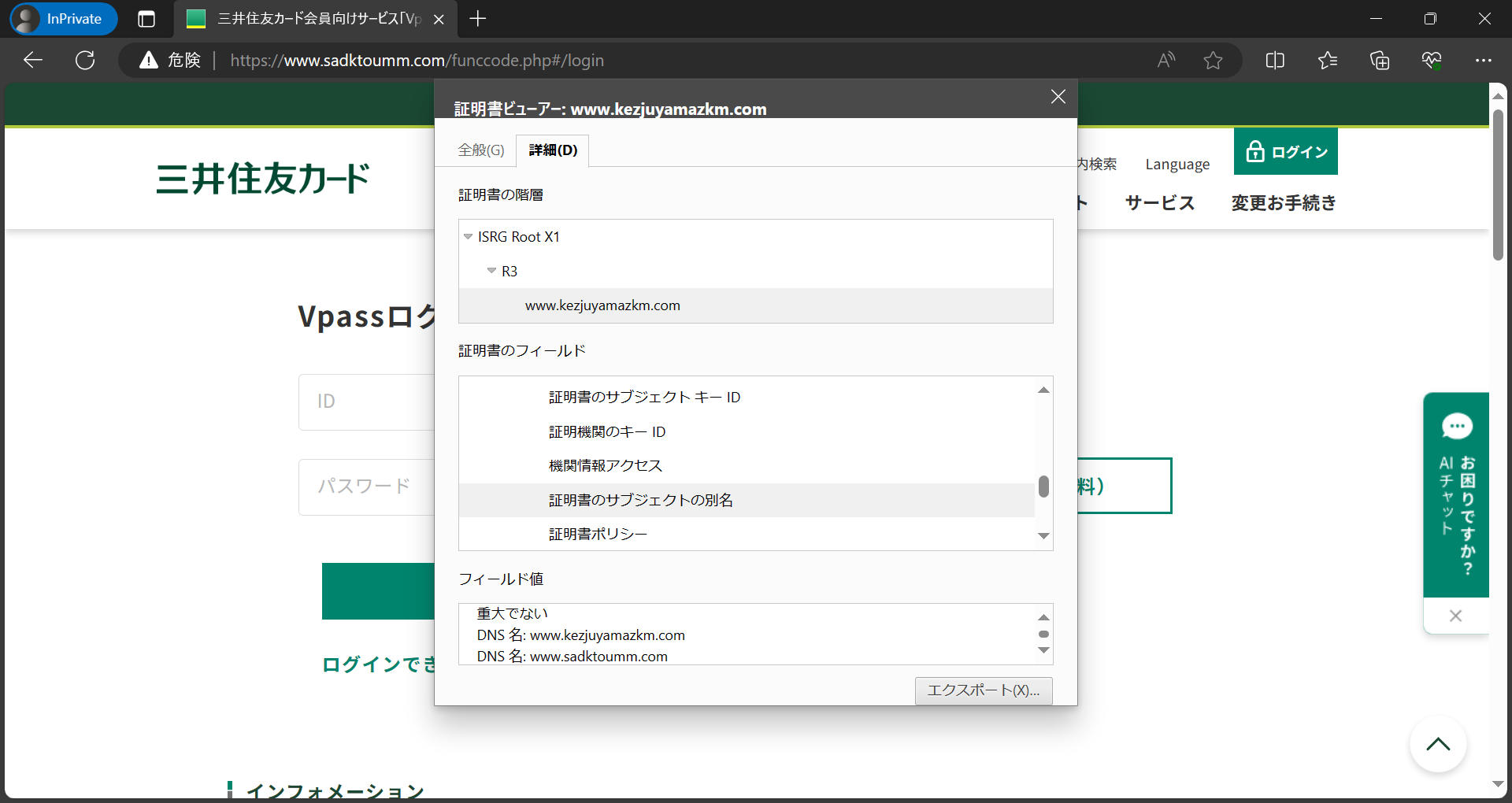The image size is (1512, 803).
Task: Close the certificate viewer dialog
Action: (1058, 96)
